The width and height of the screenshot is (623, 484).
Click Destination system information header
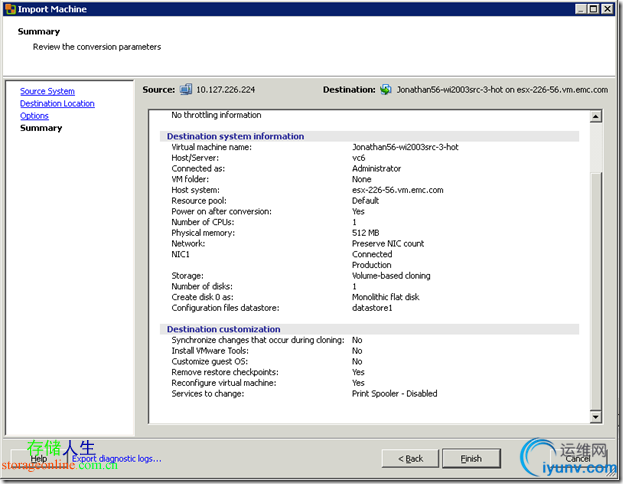point(235,136)
